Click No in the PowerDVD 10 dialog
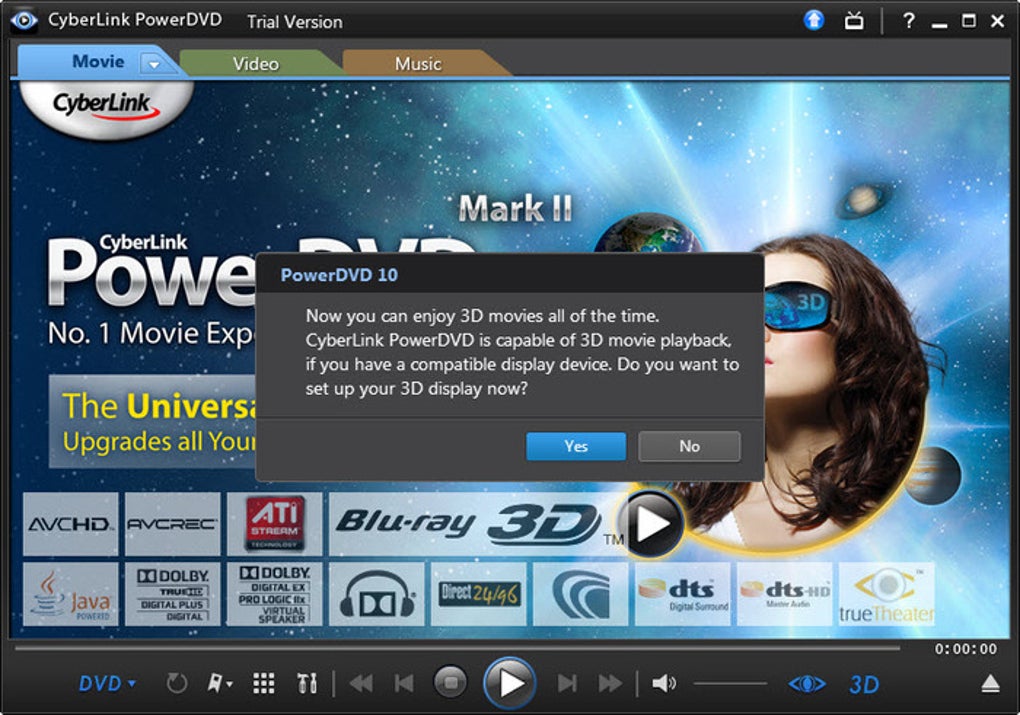Viewport: 1020px width, 715px height. [690, 446]
